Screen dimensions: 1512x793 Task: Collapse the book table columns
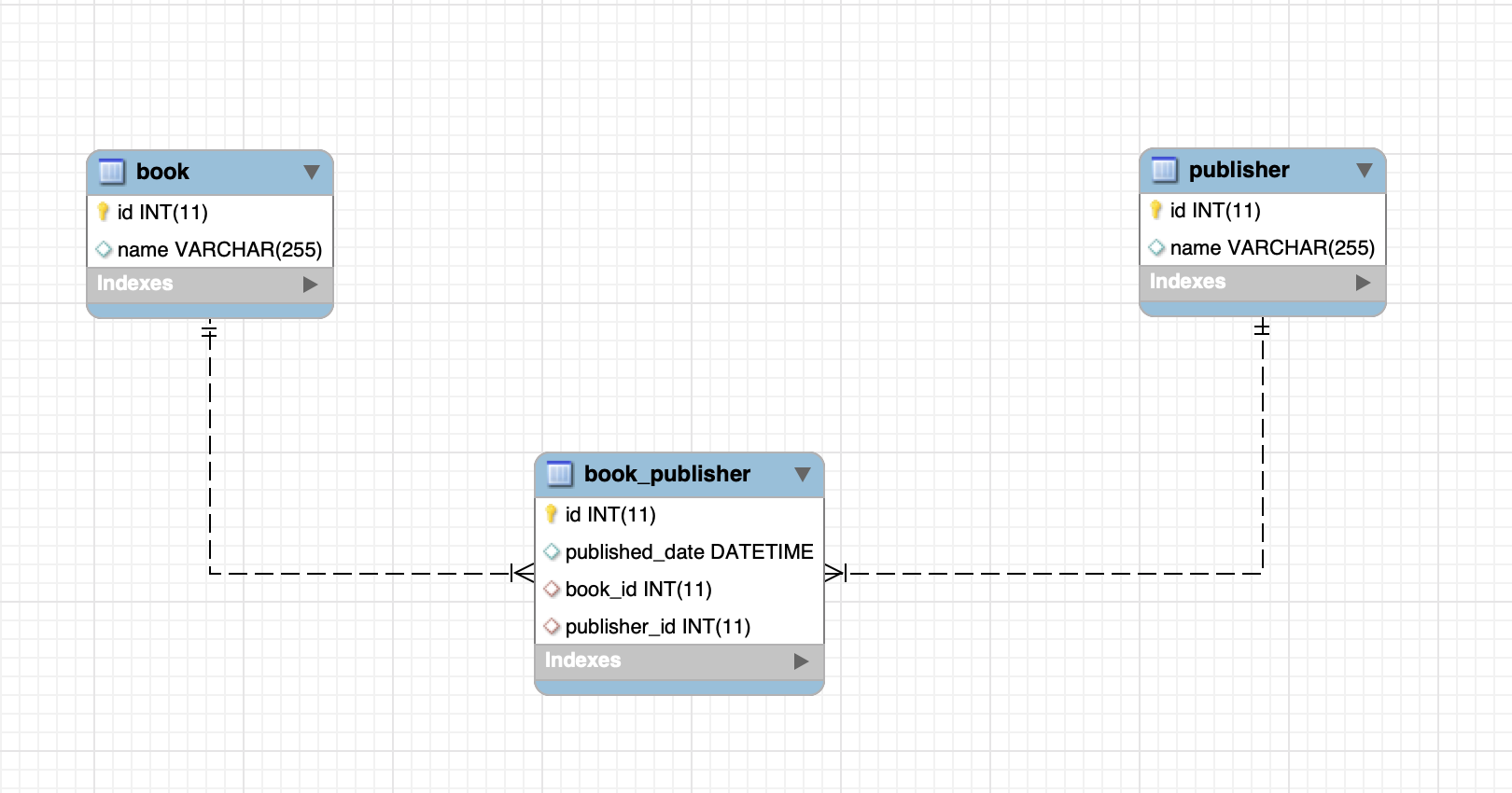[x=312, y=173]
